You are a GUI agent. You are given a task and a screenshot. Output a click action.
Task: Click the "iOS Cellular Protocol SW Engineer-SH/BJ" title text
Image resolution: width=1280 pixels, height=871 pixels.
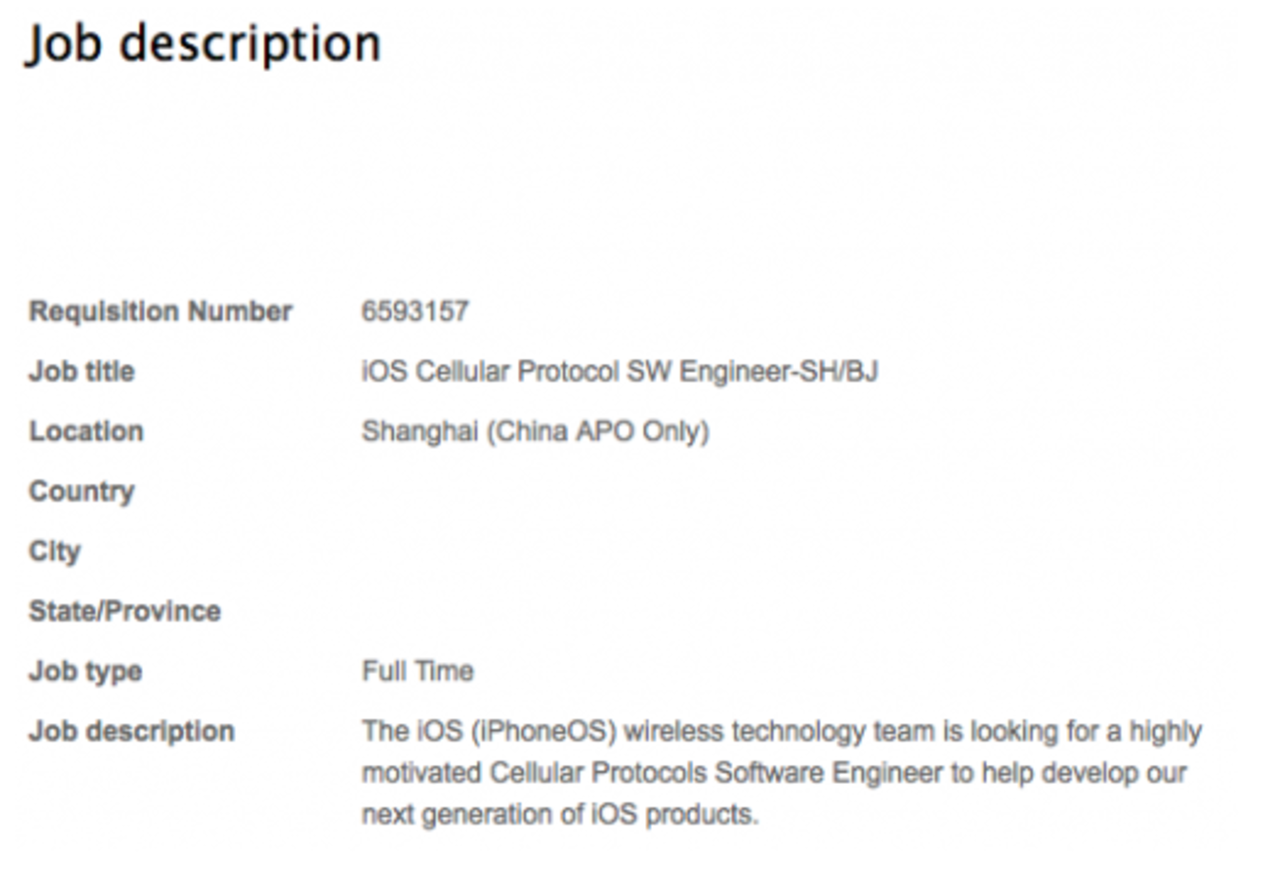pyautogui.click(x=619, y=372)
